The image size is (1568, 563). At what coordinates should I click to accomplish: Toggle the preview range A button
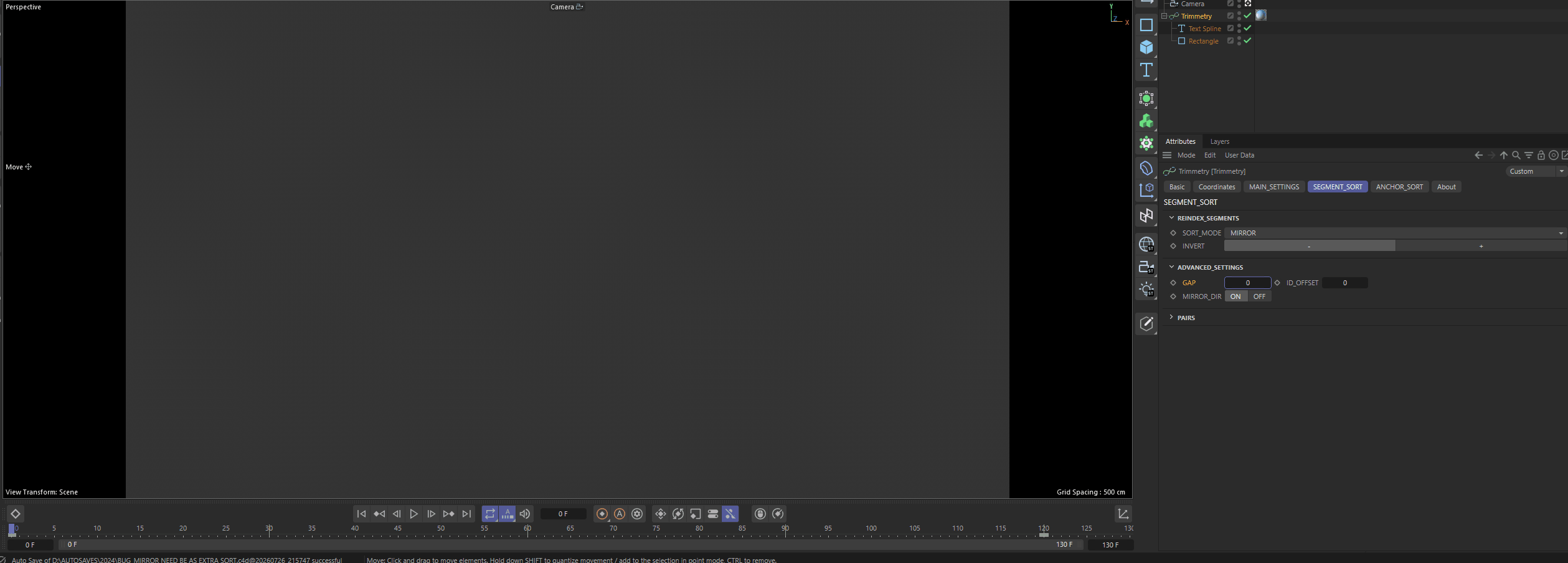508,514
